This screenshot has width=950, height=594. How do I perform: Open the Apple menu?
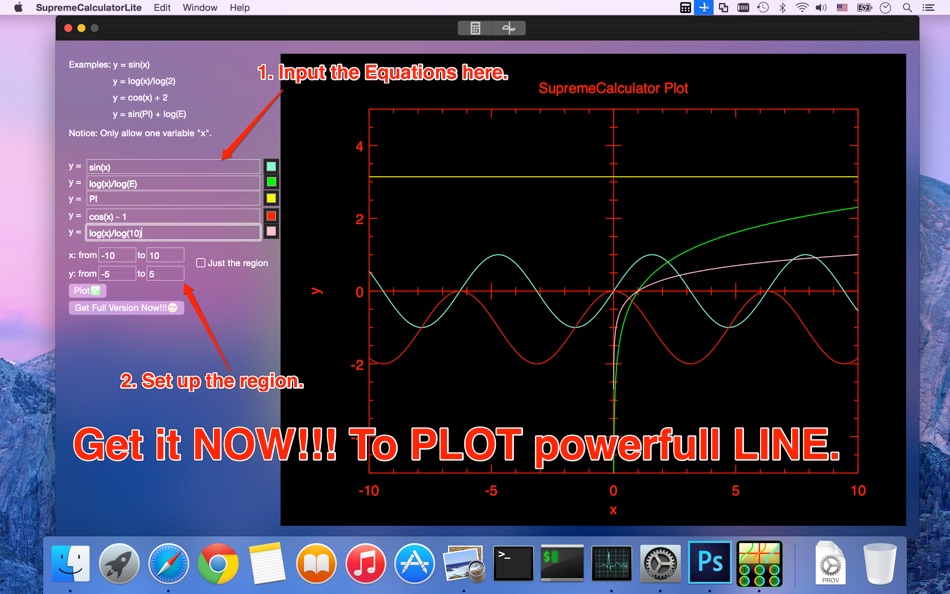(18, 7)
